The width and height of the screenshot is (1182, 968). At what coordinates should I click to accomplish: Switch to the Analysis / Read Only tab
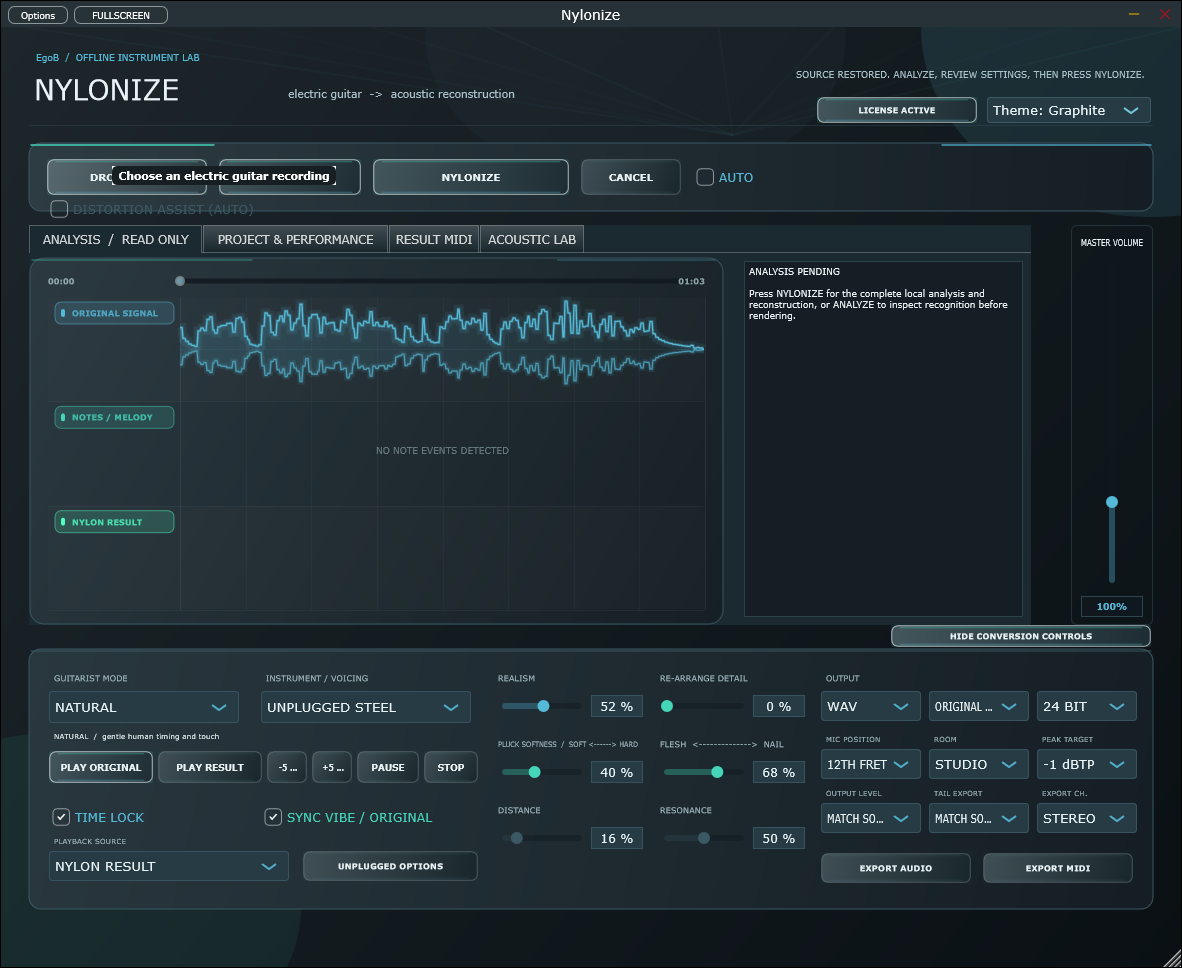click(x=115, y=239)
